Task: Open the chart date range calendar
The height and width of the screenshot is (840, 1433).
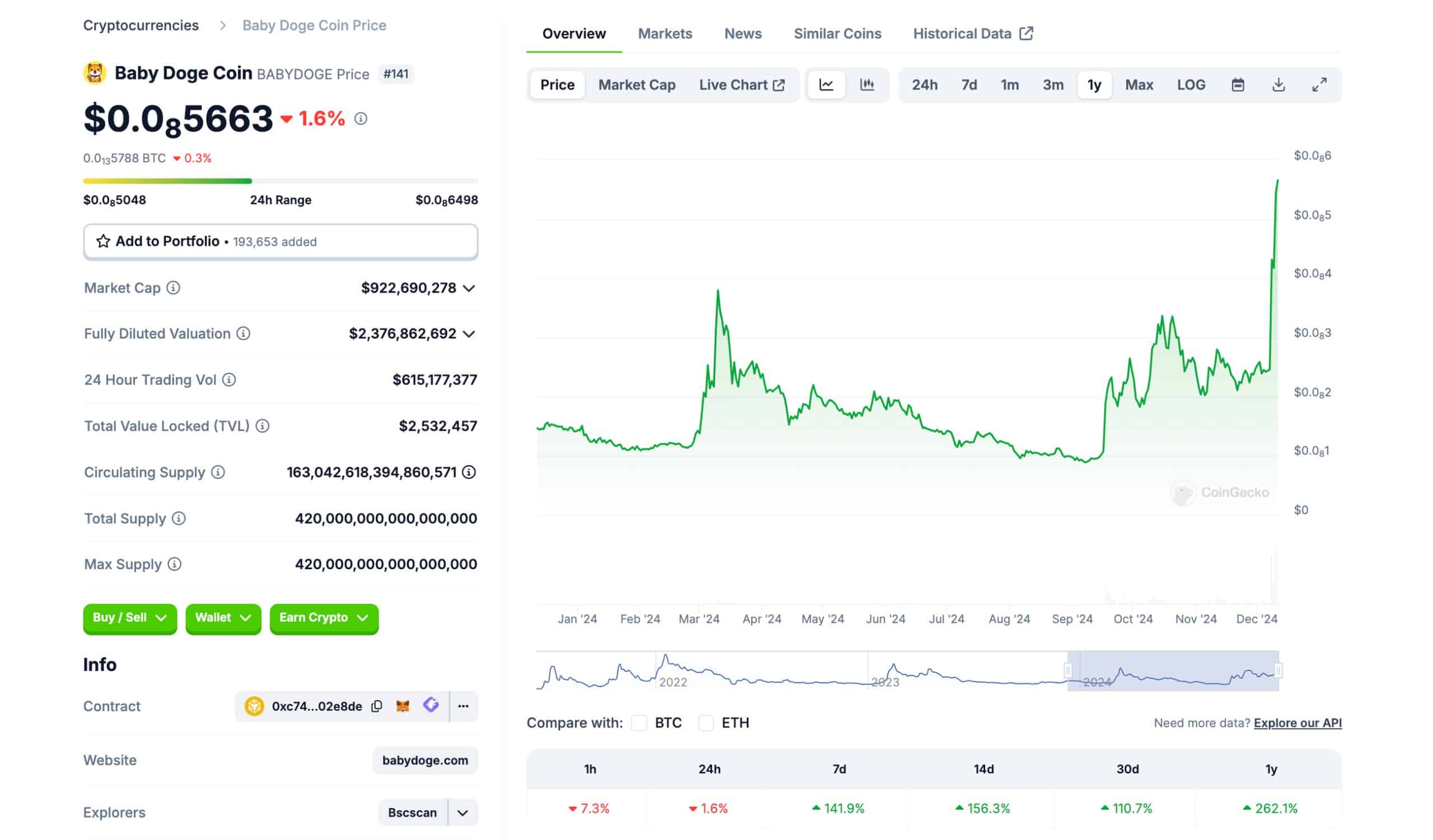Action: [x=1238, y=85]
